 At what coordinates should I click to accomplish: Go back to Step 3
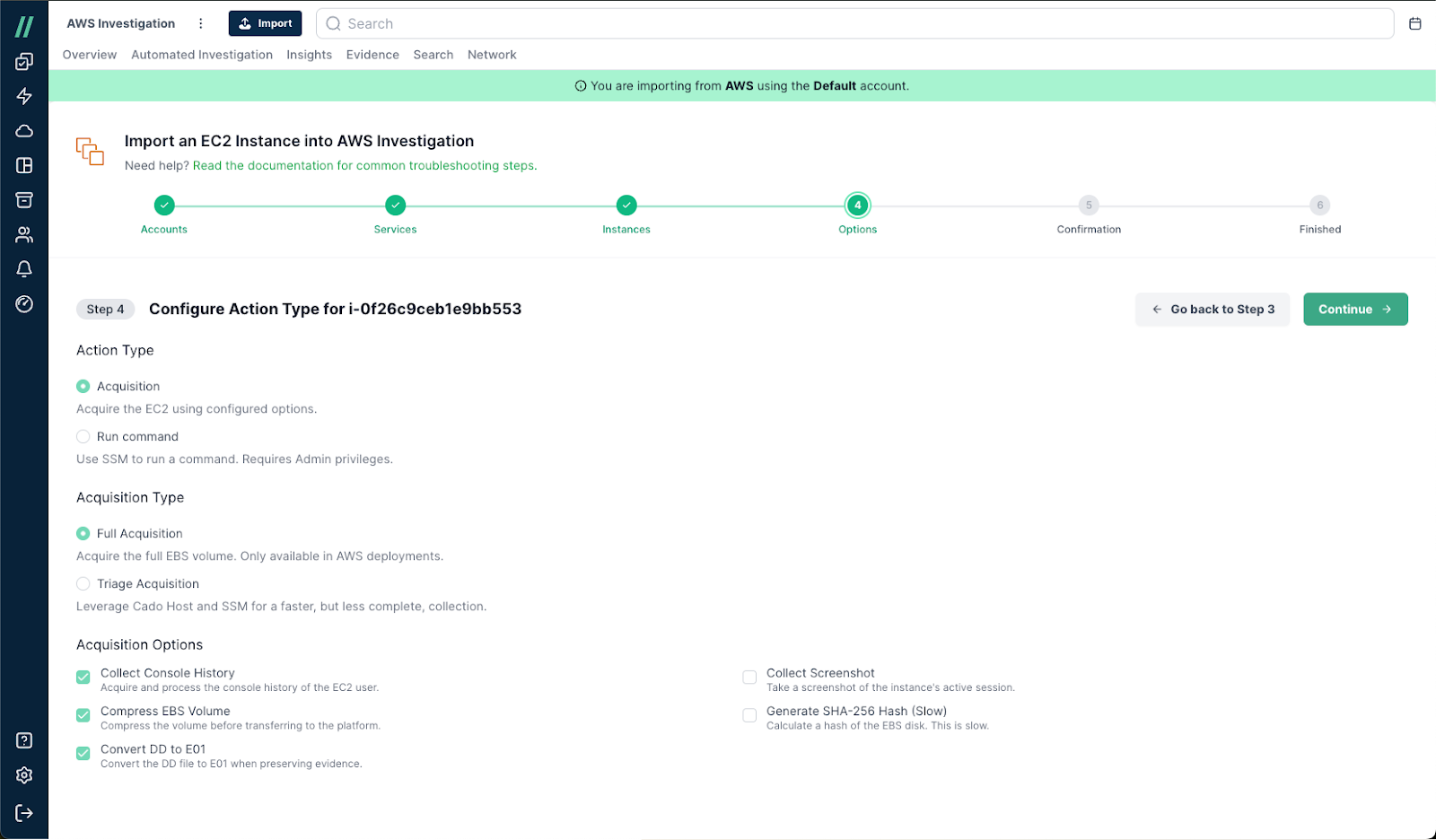(x=1213, y=310)
